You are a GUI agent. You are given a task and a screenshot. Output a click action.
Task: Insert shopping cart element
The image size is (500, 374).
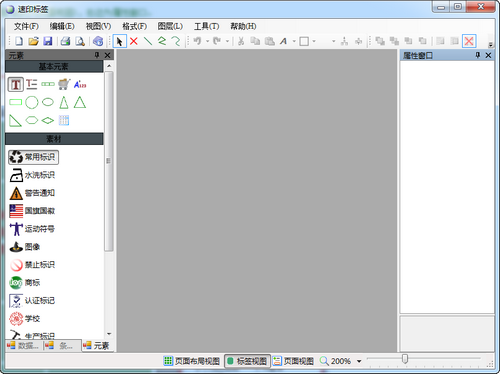pyautogui.click(x=64, y=84)
